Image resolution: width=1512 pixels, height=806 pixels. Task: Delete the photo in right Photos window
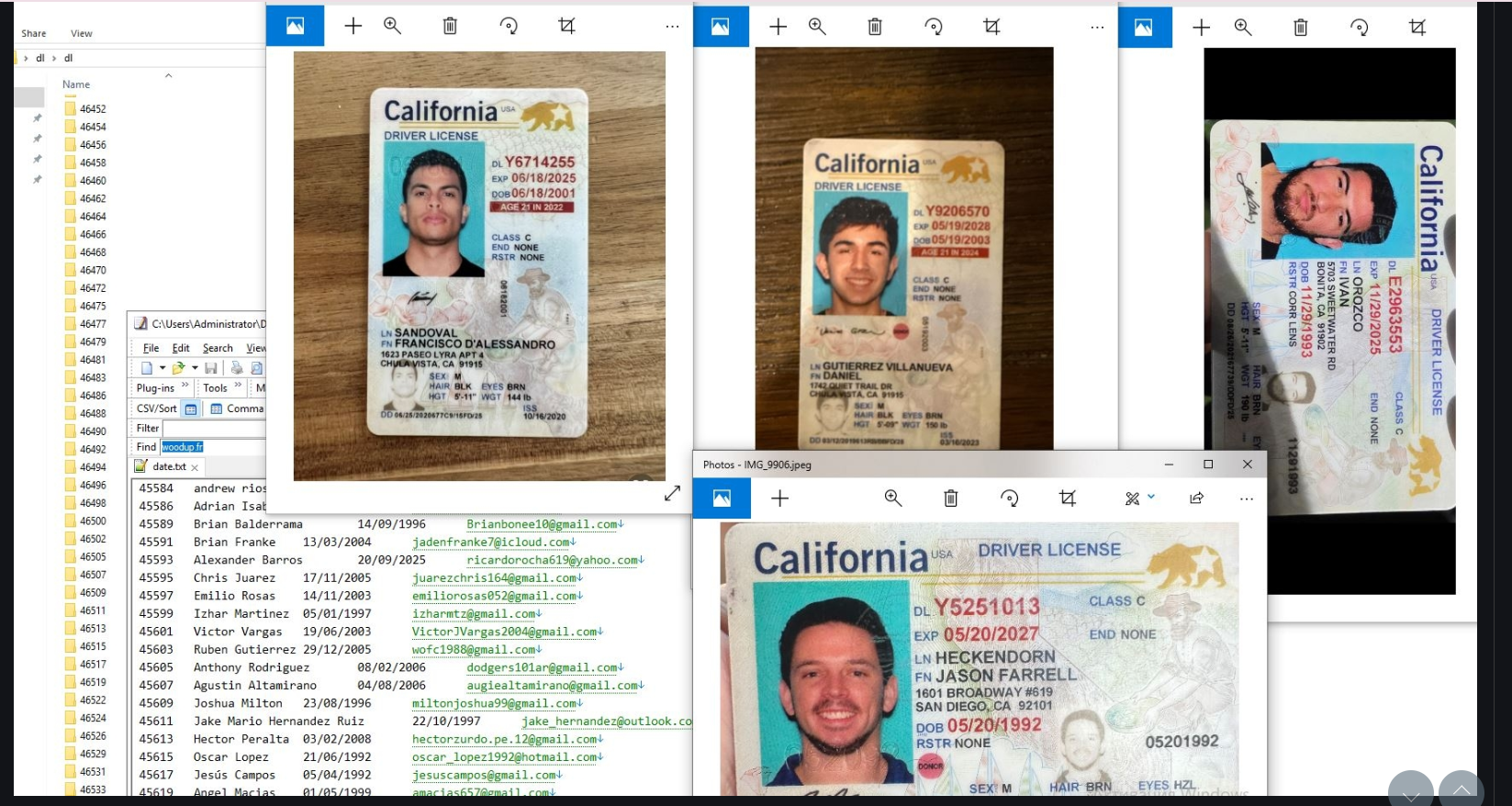tap(1301, 28)
